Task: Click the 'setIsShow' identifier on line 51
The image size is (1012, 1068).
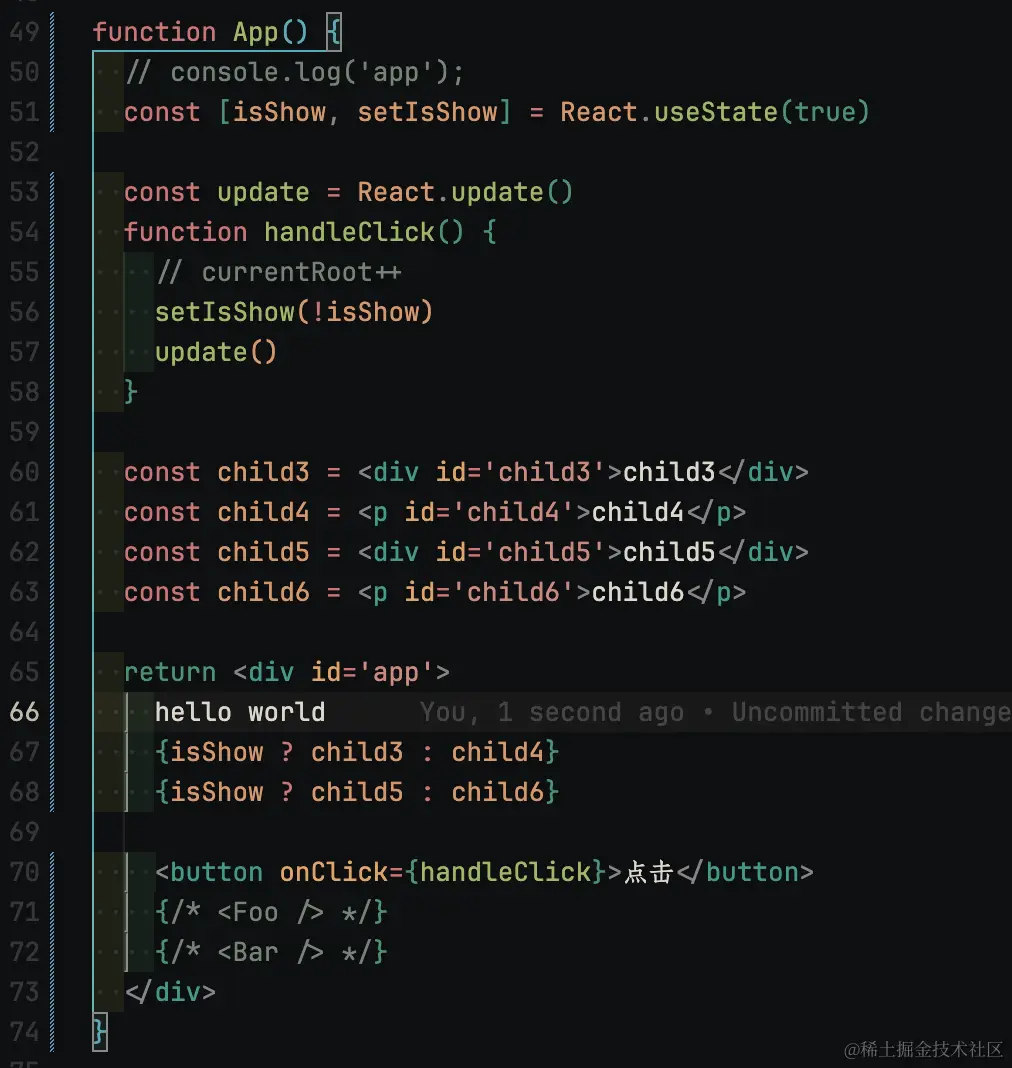Action: 428,112
